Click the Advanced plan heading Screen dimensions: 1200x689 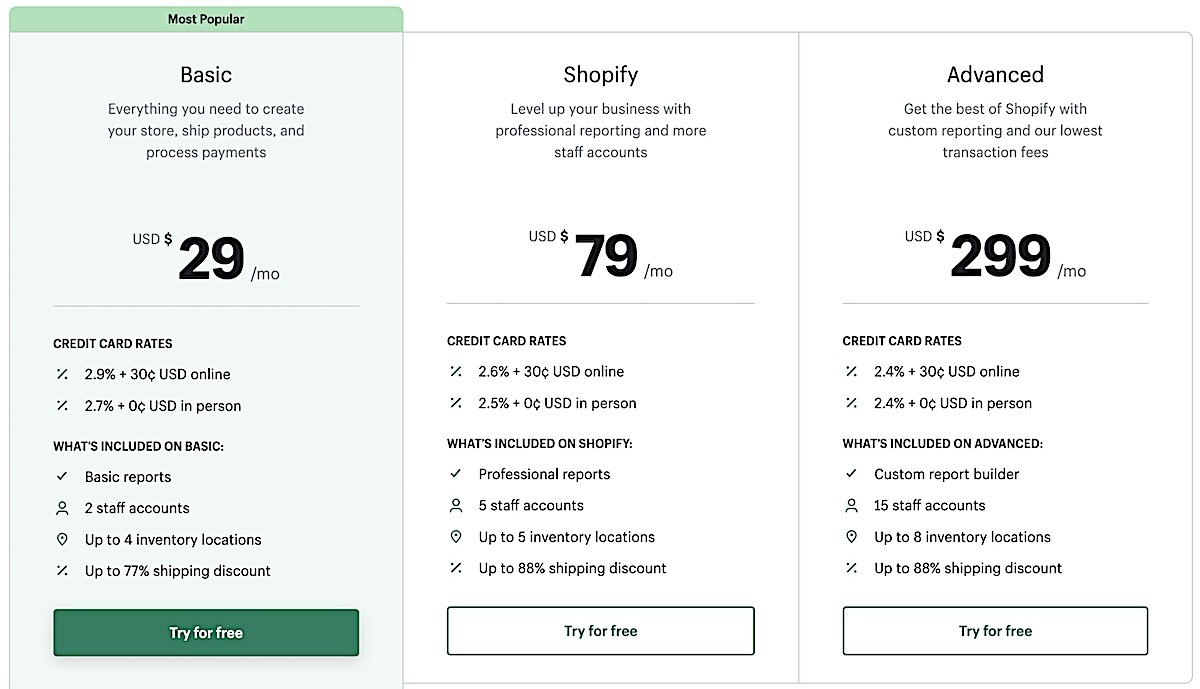coord(995,75)
